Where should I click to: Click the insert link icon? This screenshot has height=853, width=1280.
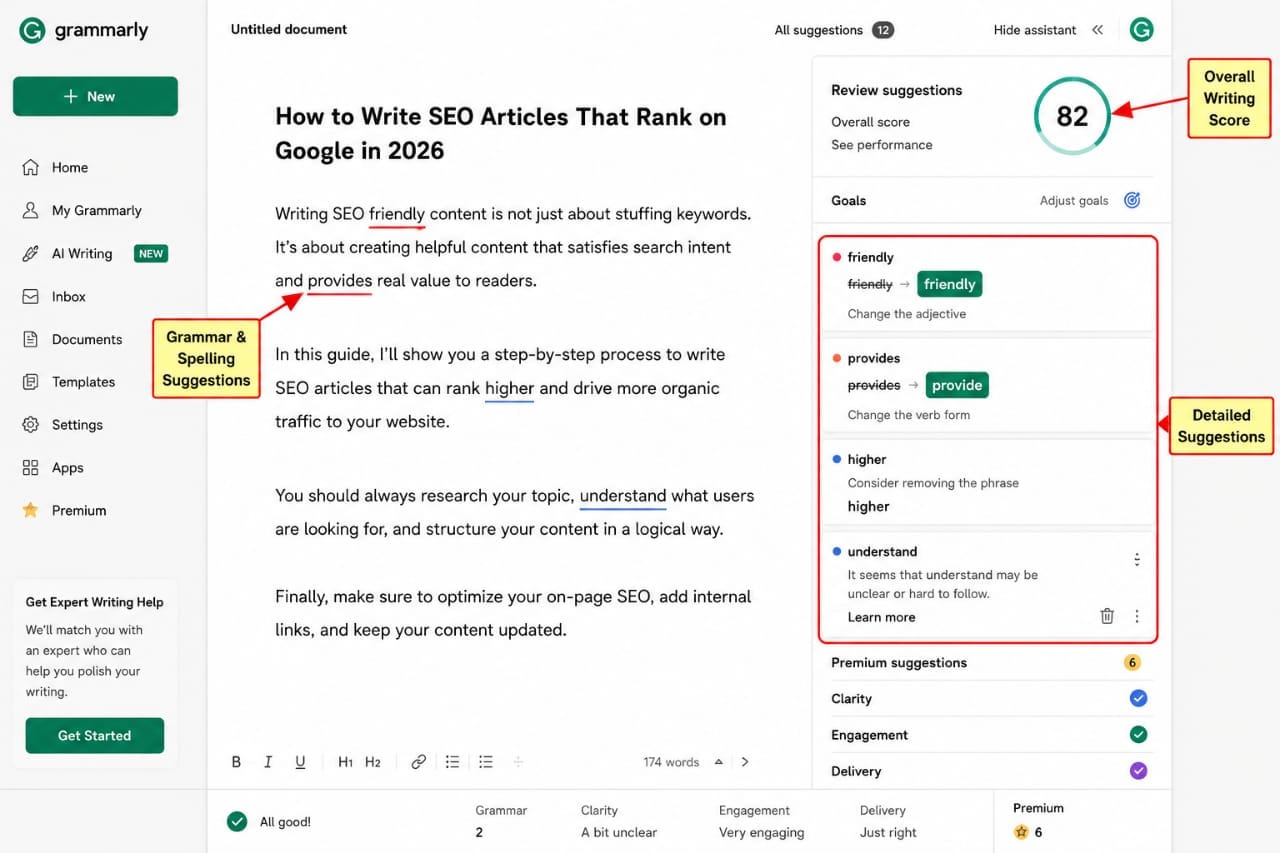tap(419, 762)
